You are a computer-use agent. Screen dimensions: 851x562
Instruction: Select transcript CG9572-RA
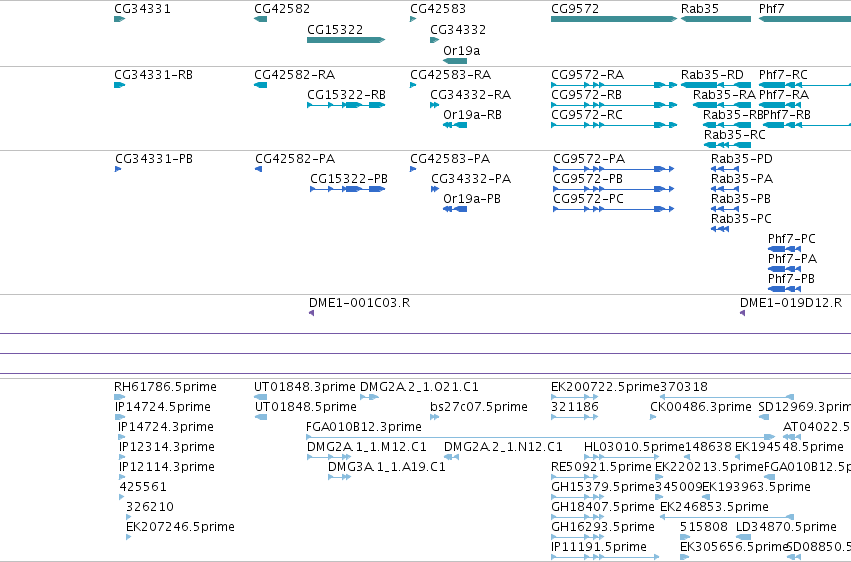pyautogui.click(x=587, y=74)
